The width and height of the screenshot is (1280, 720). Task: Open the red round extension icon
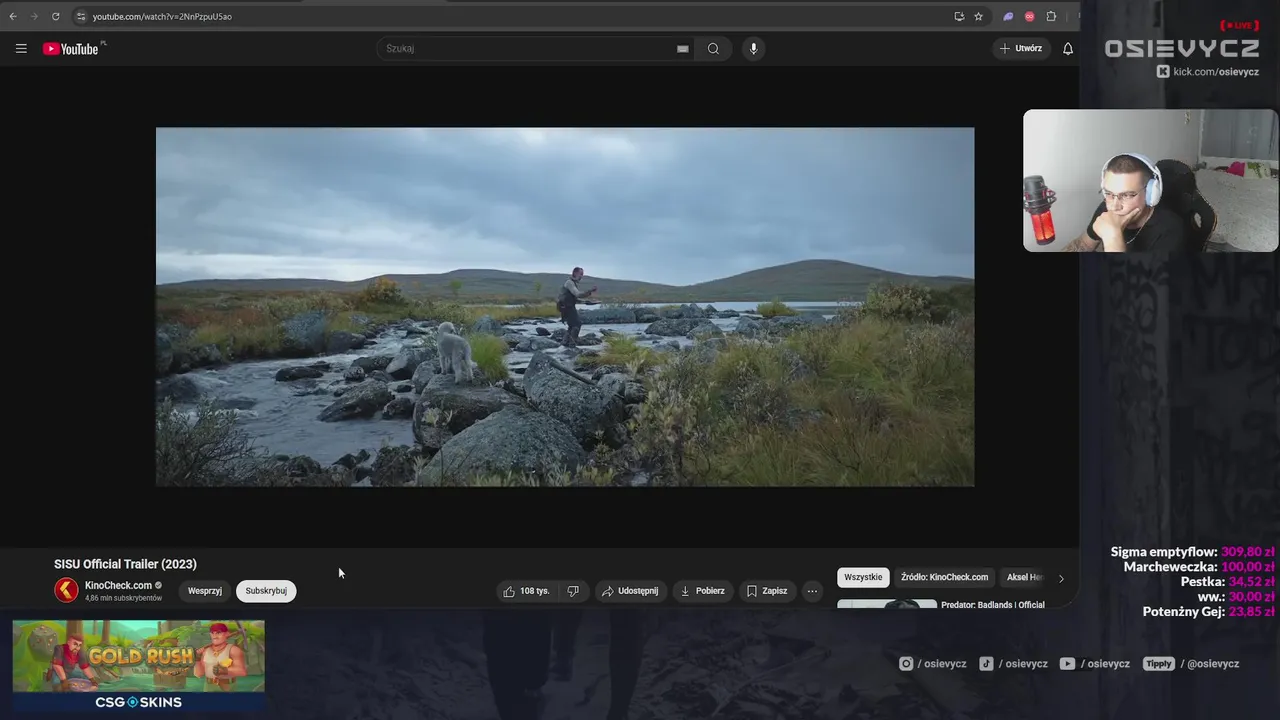pos(1029,16)
